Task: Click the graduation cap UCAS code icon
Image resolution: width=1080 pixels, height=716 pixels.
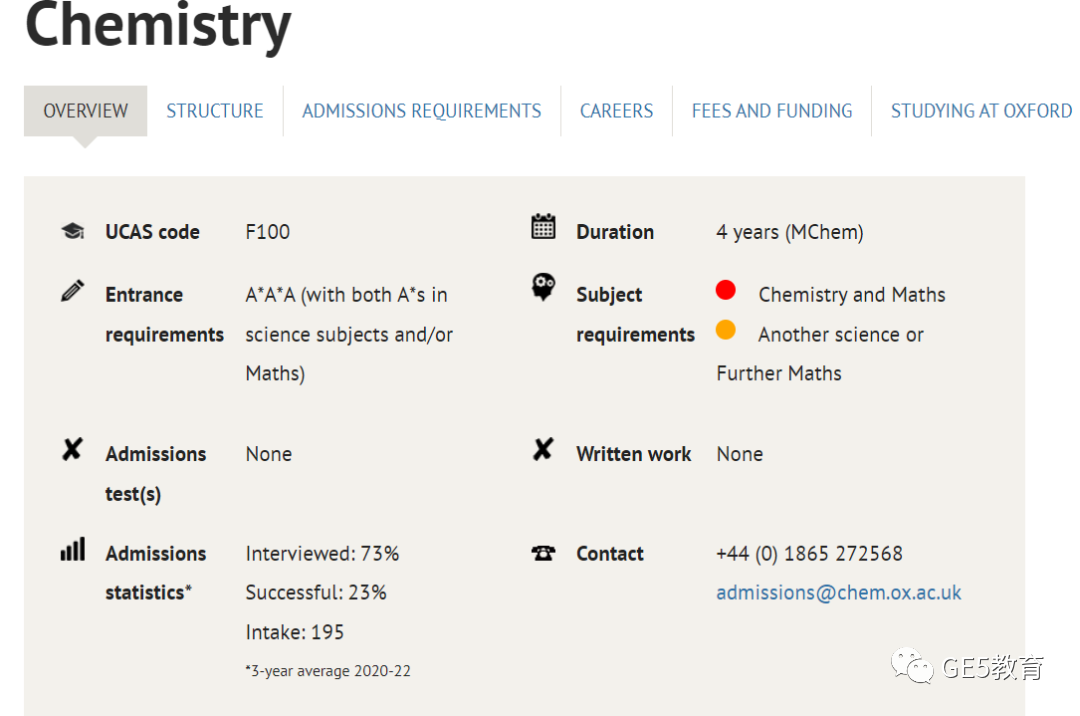Action: pyautogui.click(x=72, y=231)
